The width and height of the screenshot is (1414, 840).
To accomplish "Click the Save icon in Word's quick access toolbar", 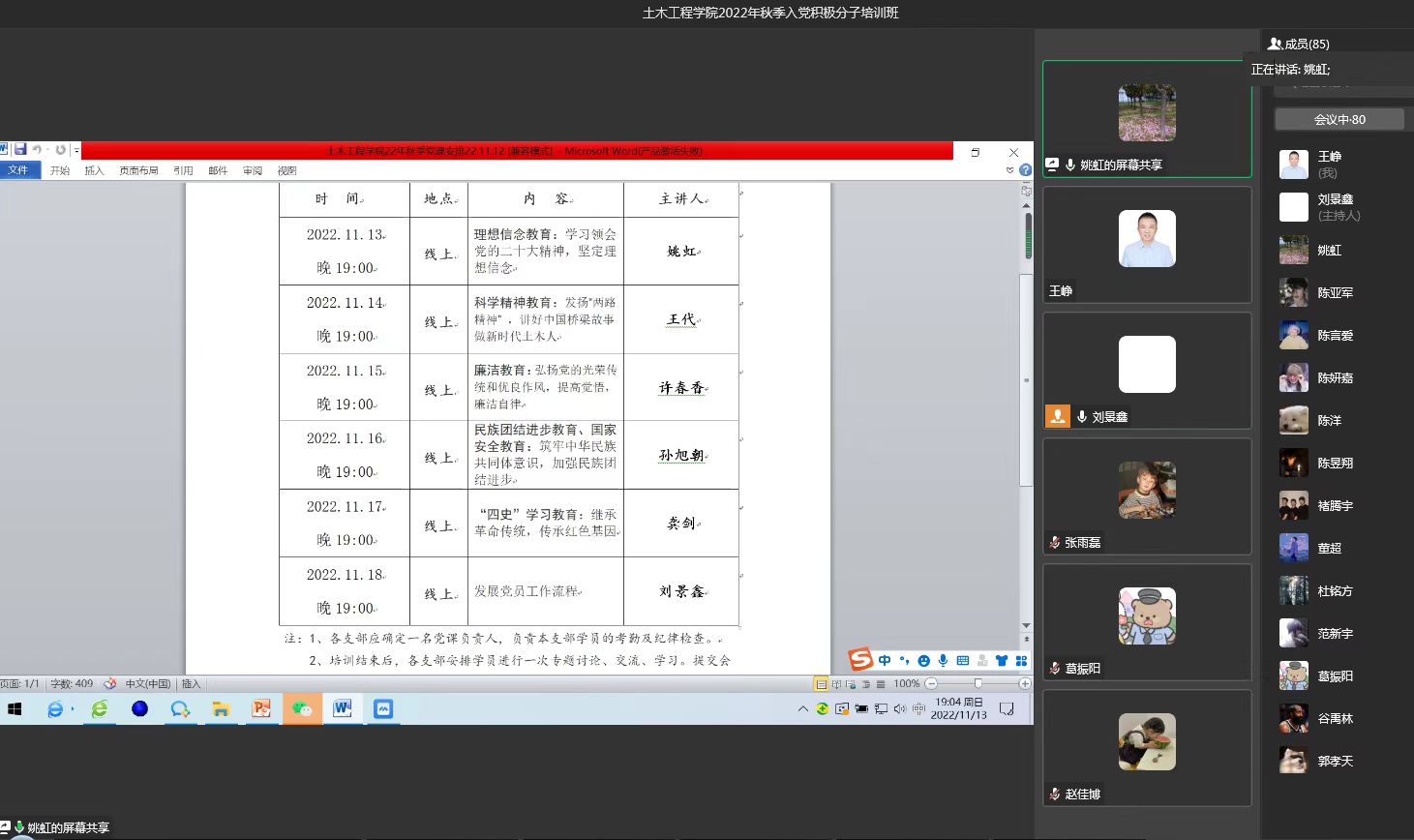I will pos(19,150).
